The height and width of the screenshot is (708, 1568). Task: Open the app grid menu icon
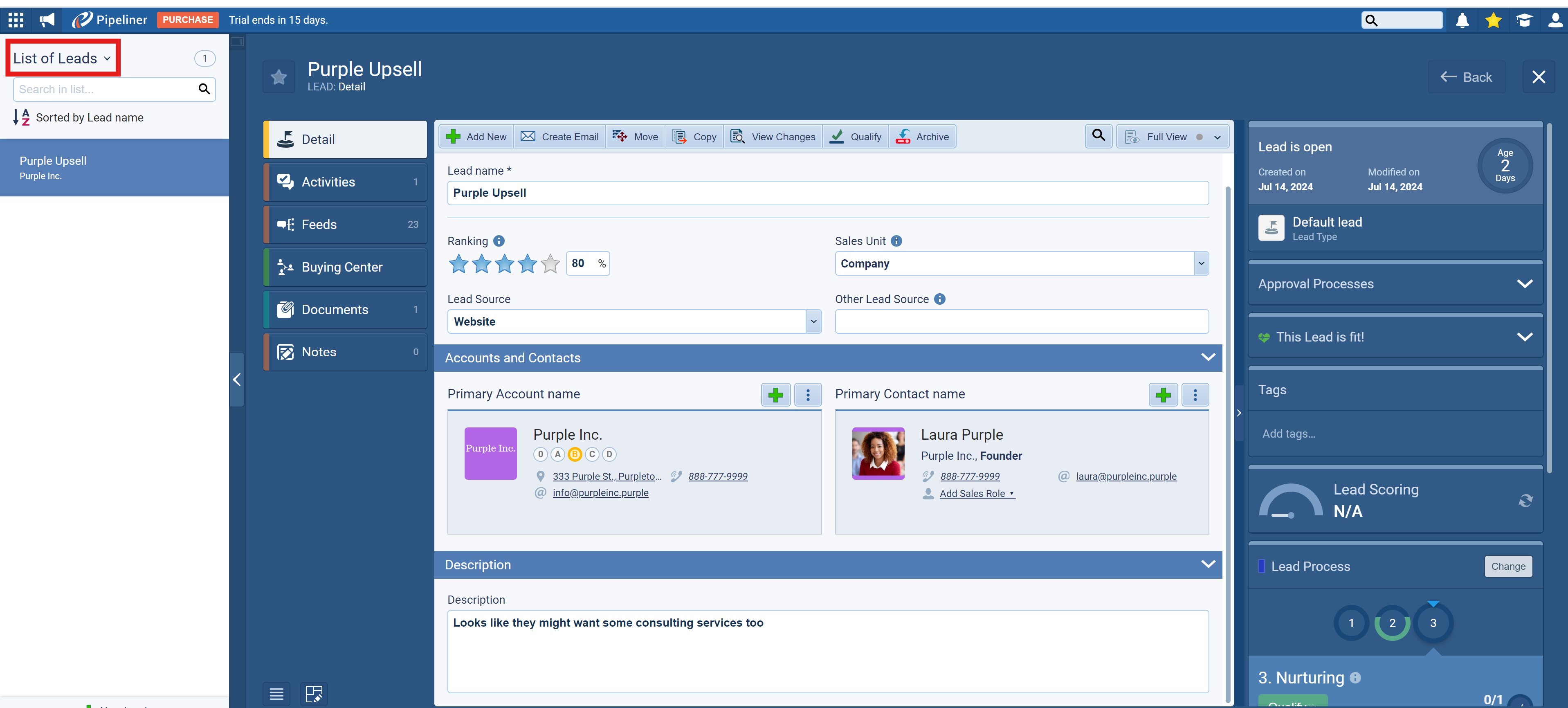(16, 20)
